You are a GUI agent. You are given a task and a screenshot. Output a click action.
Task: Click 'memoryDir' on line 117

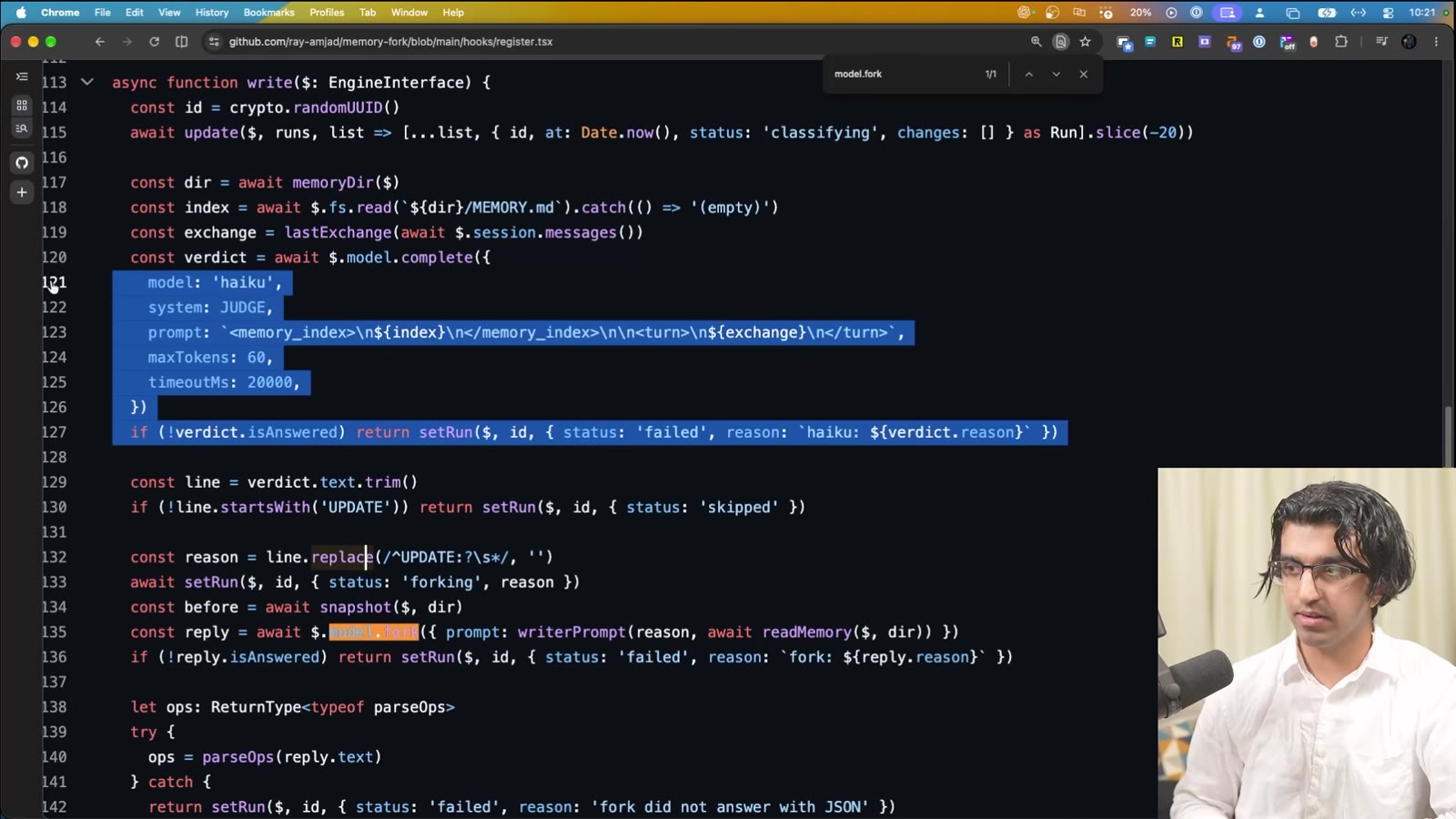[333, 182]
